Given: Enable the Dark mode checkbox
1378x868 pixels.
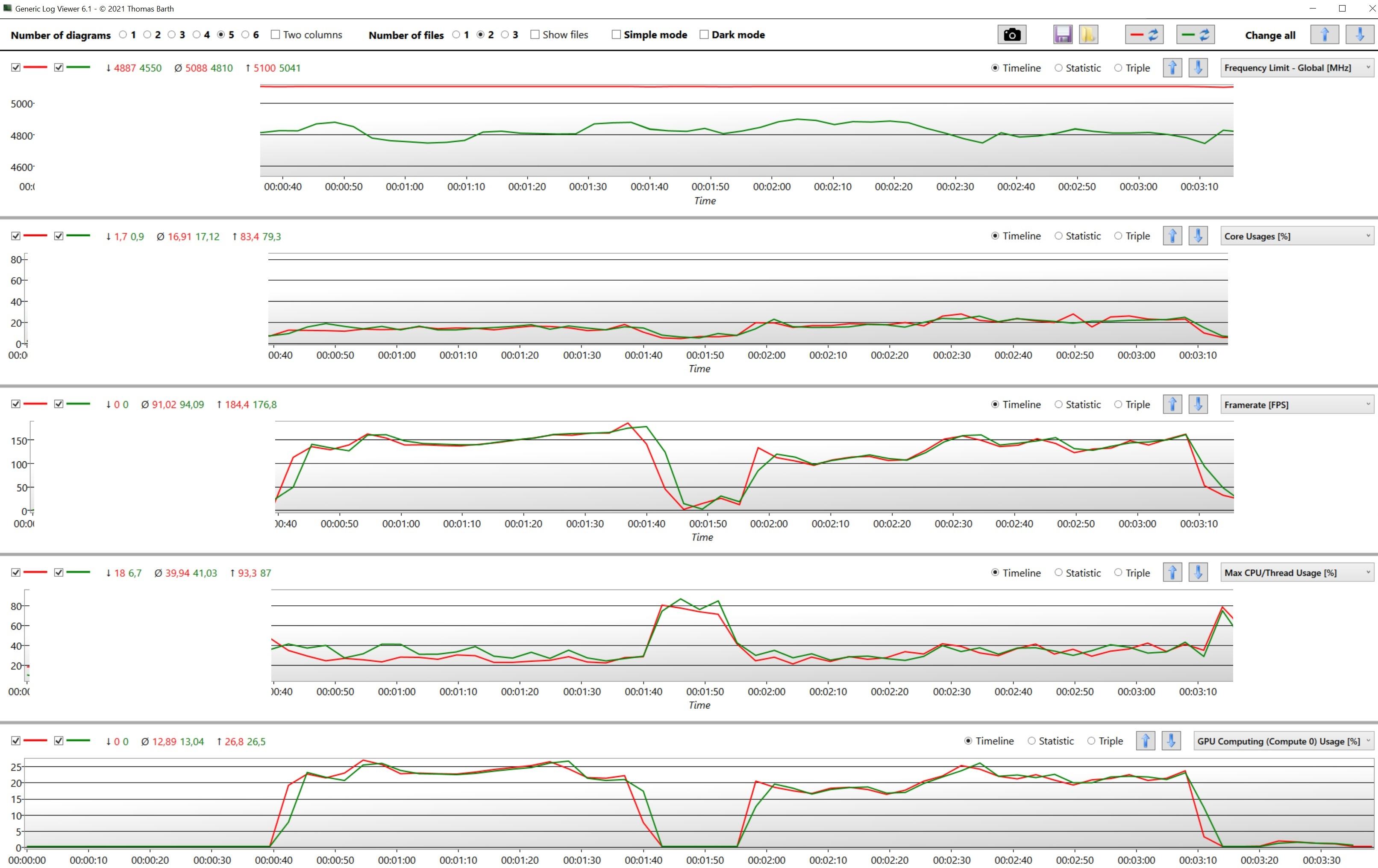Looking at the screenshot, I should 705,35.
